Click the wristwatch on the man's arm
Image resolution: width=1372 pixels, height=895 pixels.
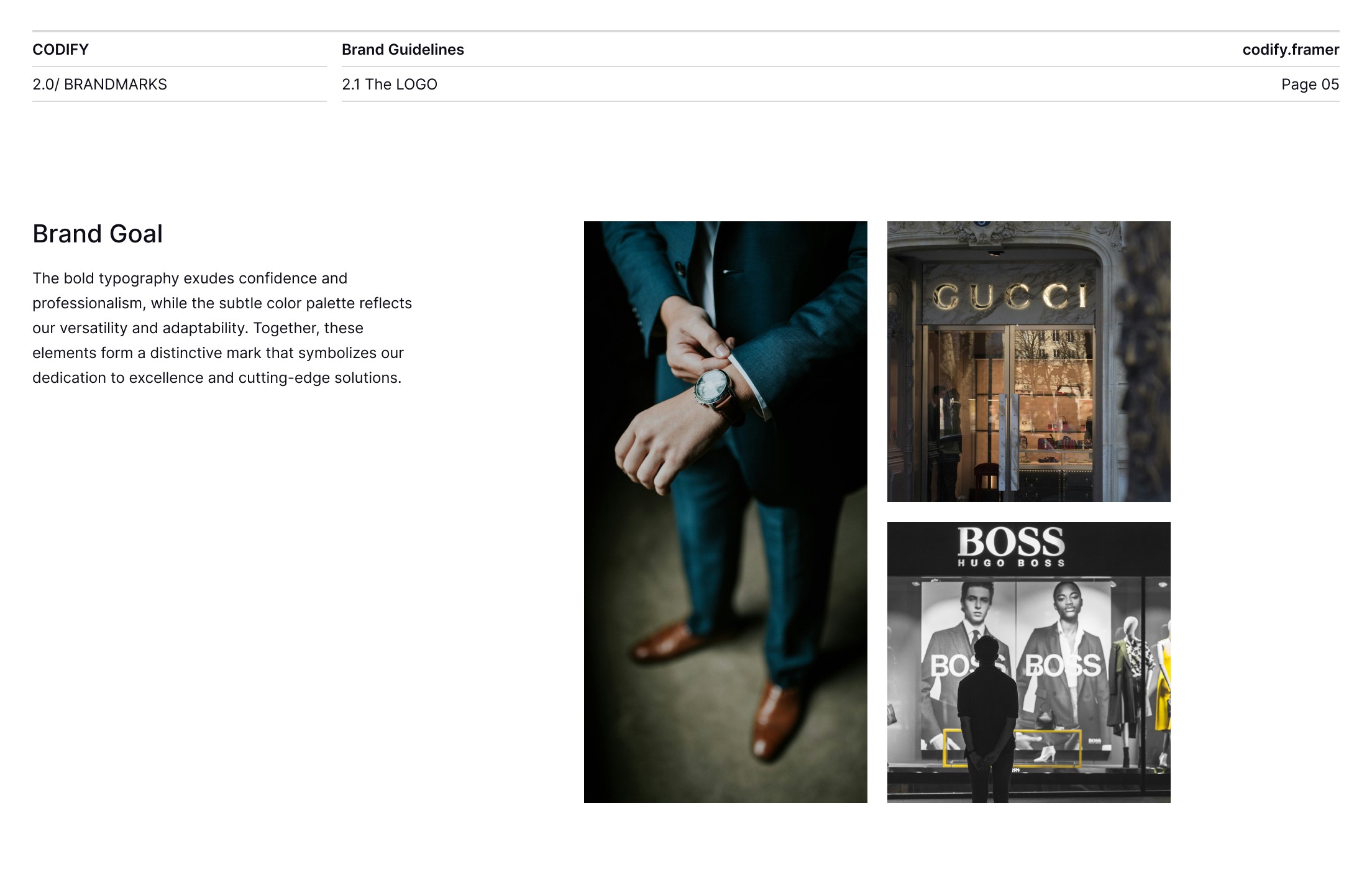click(712, 386)
